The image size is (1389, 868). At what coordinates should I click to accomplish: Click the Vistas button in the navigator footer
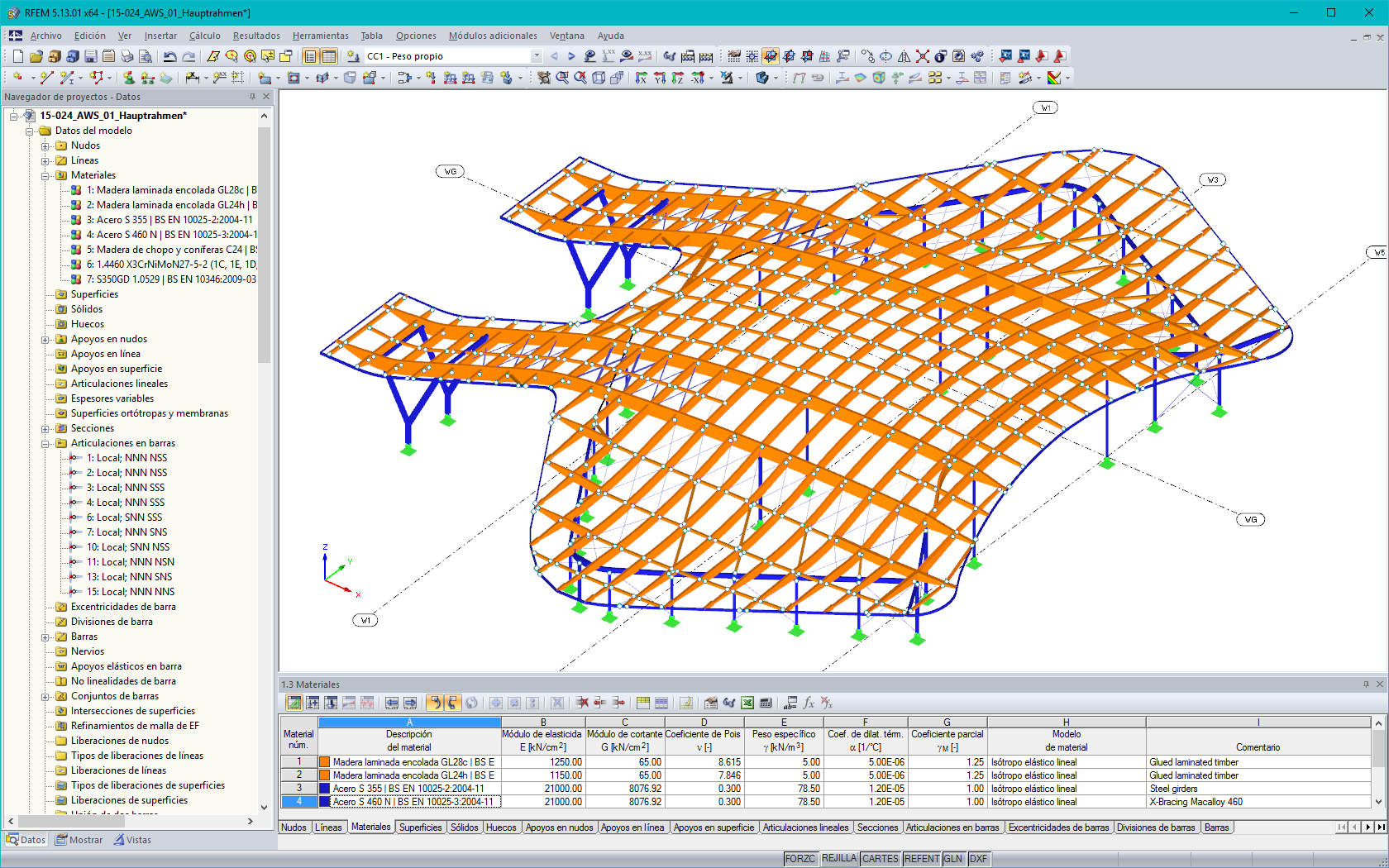(136, 840)
